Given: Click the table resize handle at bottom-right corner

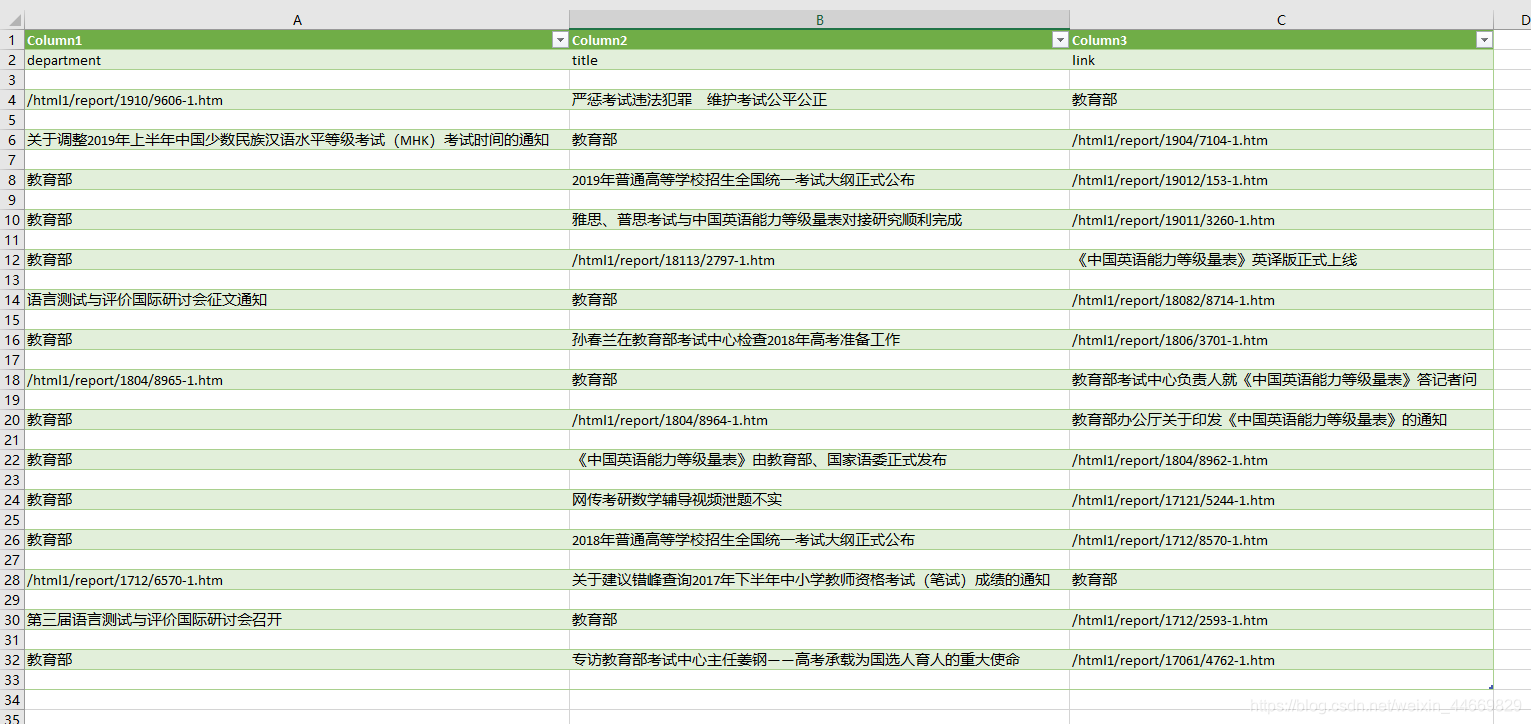Looking at the screenshot, I should click(1491, 687).
